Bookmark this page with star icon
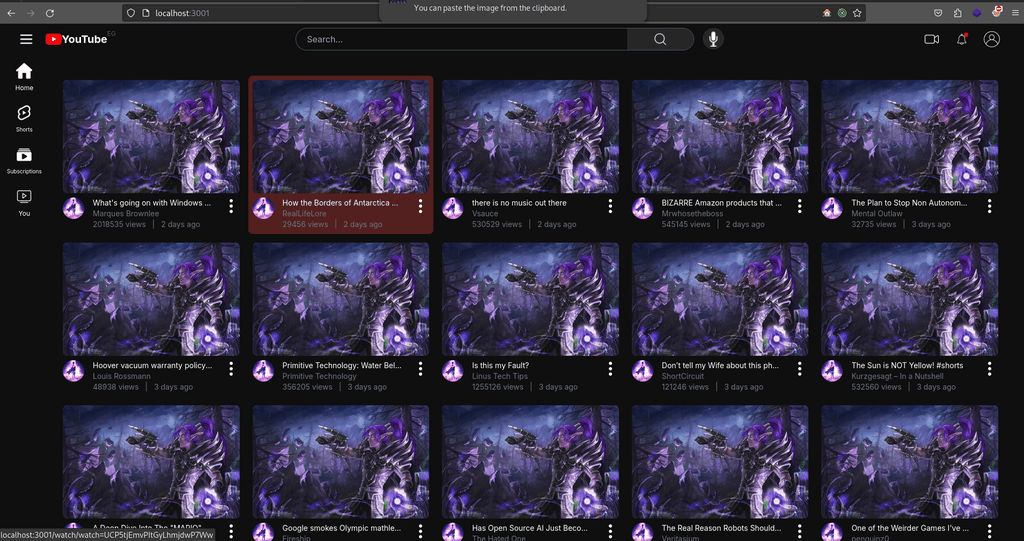 (857, 12)
